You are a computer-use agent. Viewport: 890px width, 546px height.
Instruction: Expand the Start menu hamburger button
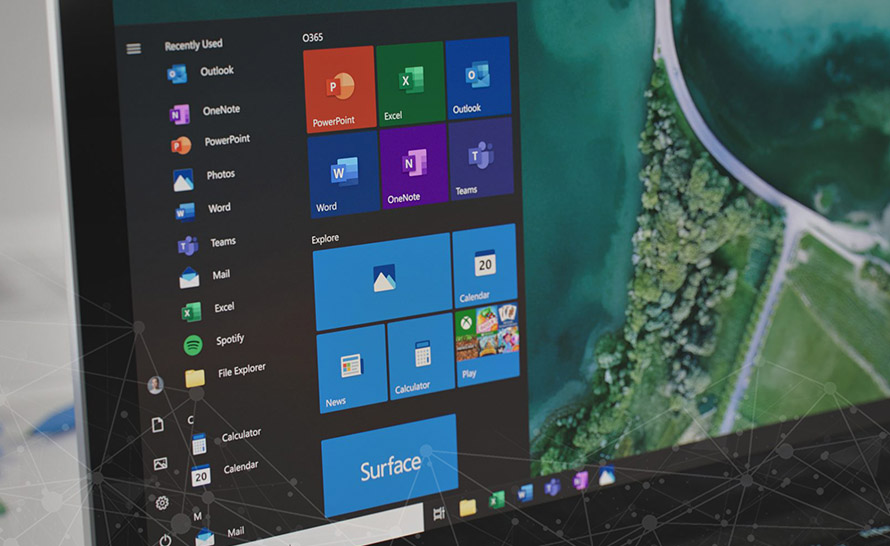pos(134,49)
